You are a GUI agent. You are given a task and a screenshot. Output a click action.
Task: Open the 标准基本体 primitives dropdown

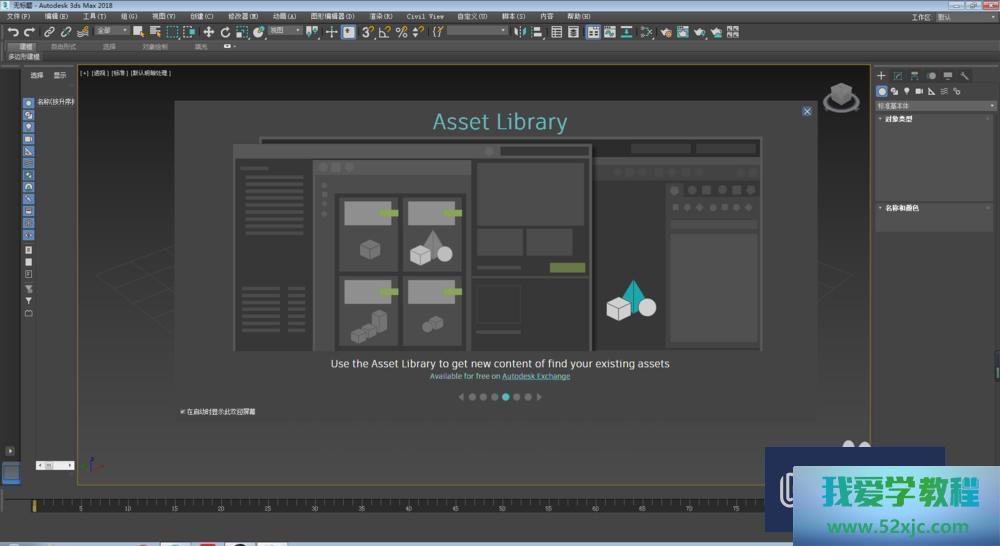[x=936, y=105]
